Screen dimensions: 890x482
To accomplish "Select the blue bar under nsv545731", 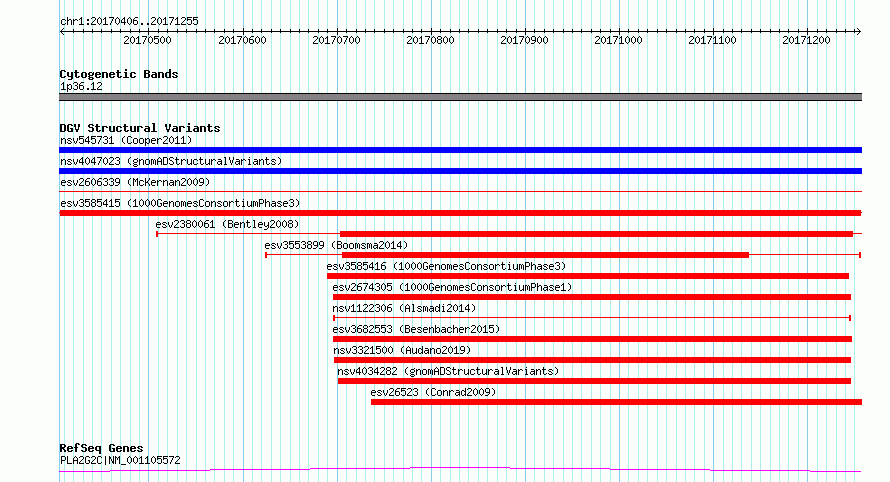I will [x=460, y=150].
